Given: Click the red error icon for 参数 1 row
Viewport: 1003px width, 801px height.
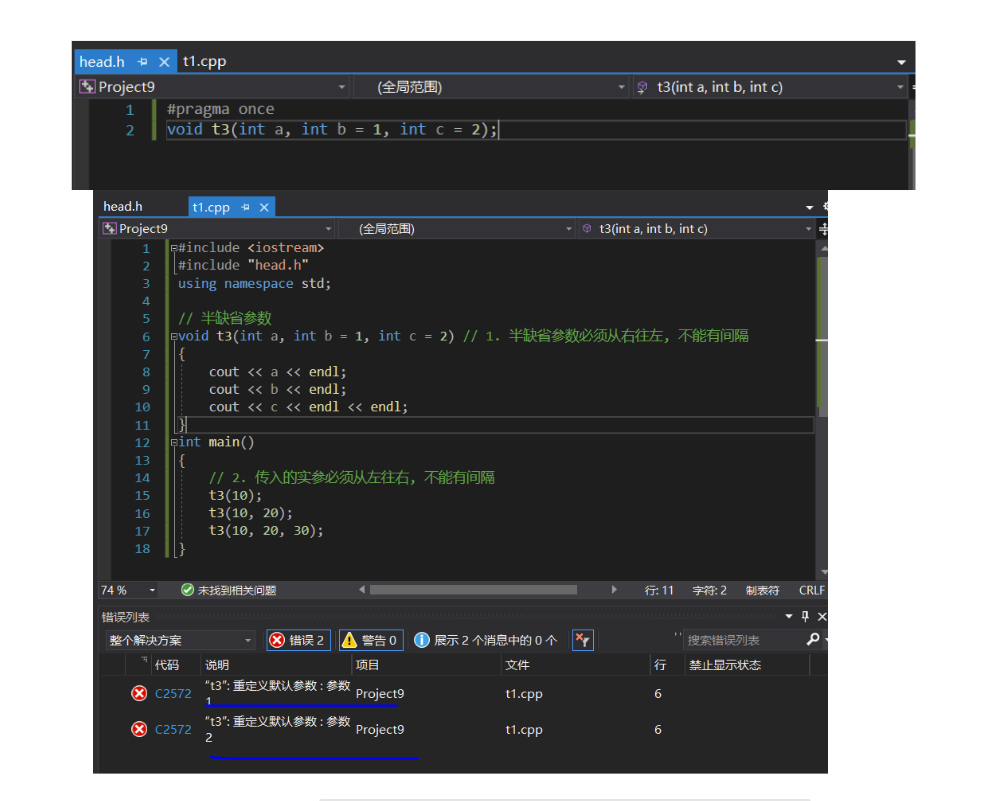Looking at the screenshot, I should tap(139, 694).
